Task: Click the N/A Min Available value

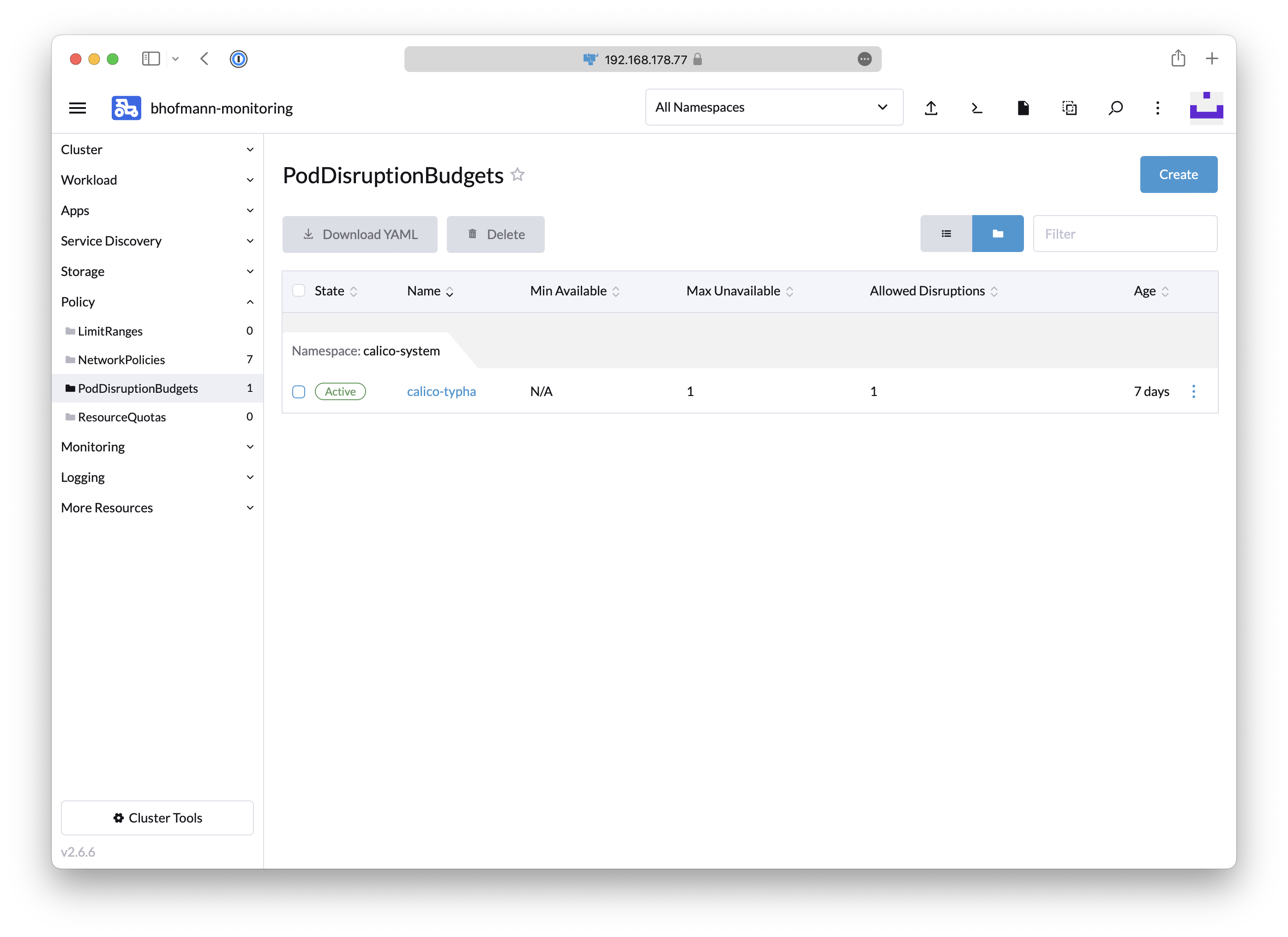Action: click(x=541, y=391)
